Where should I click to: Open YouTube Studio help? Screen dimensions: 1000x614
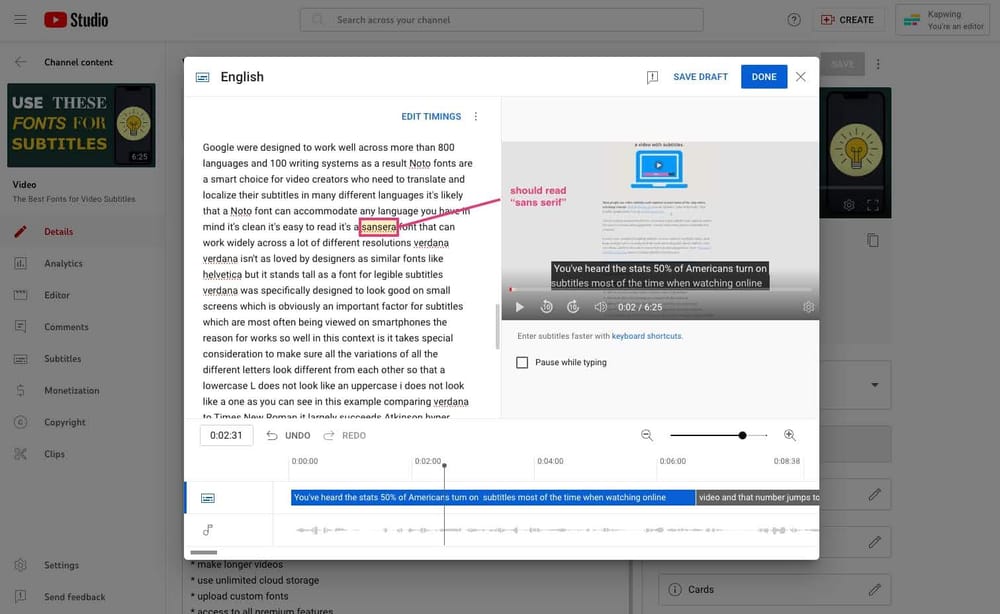[793, 19]
